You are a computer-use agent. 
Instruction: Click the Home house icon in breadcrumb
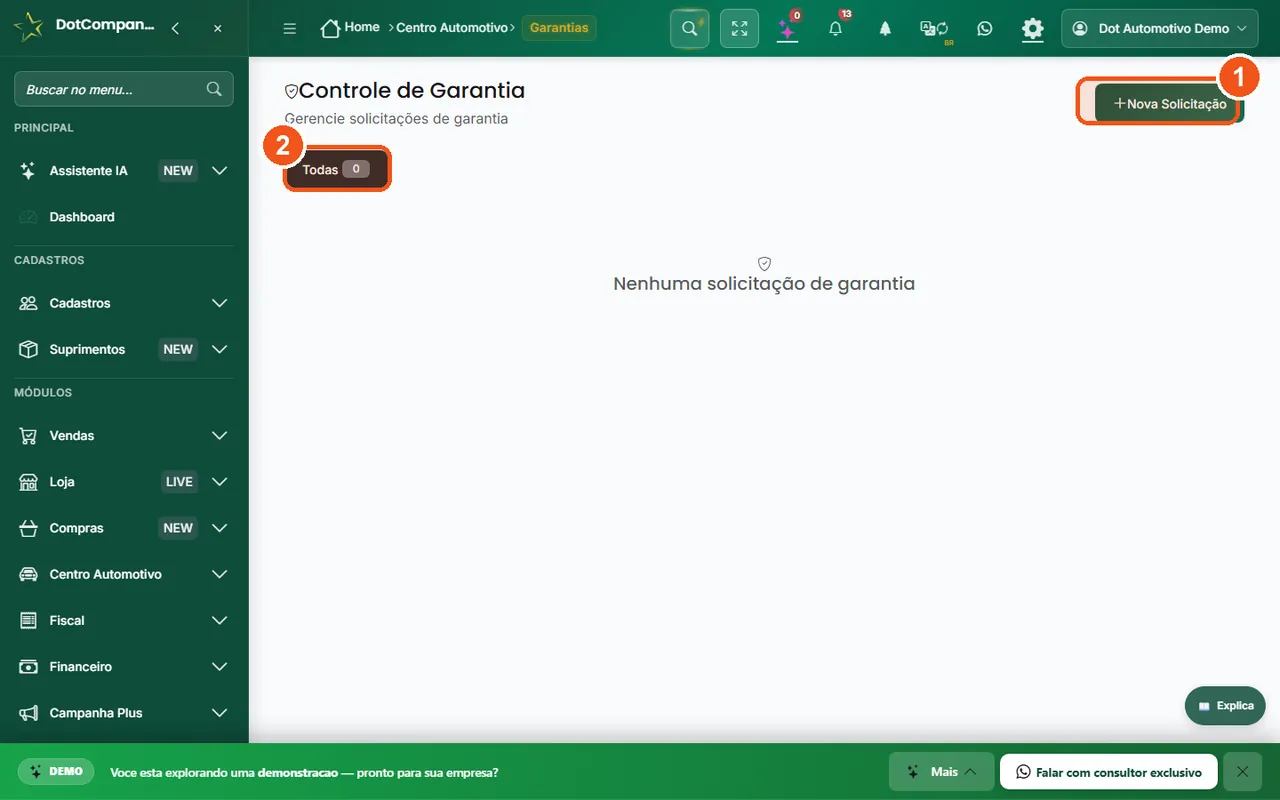coord(330,28)
